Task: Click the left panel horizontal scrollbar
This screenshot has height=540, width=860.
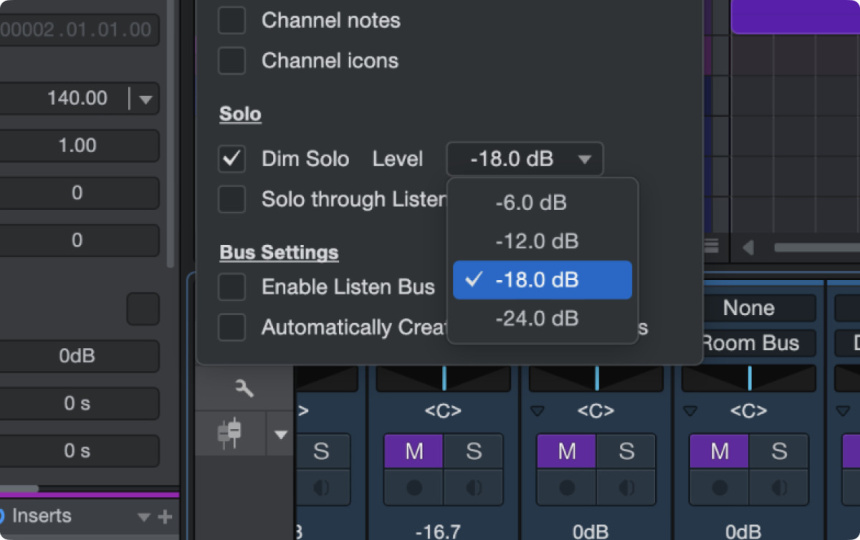Action: pyautogui.click(x=19, y=488)
